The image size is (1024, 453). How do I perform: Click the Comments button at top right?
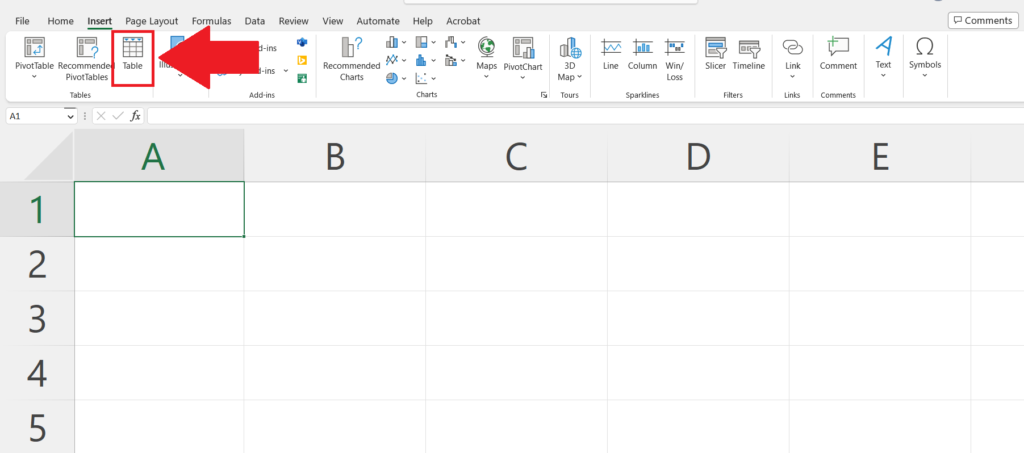982,20
